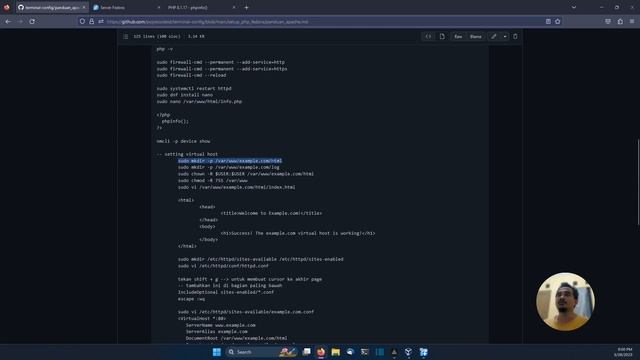Viewport: 640px width, 360px height.
Task: Open a new browser tab
Action: [x=246, y=7]
